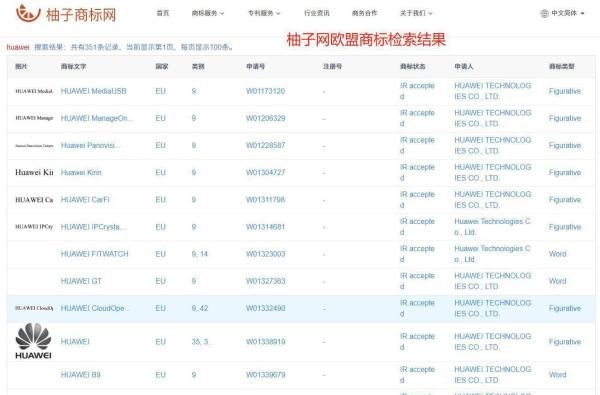Click application number W01323003
This screenshot has height=395, width=600.
point(266,254)
